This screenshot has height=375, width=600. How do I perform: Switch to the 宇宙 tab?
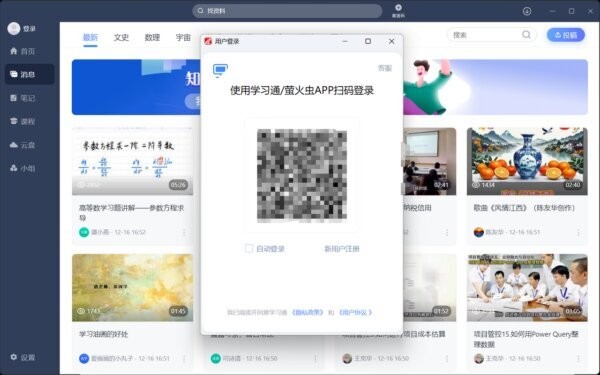tap(183, 38)
